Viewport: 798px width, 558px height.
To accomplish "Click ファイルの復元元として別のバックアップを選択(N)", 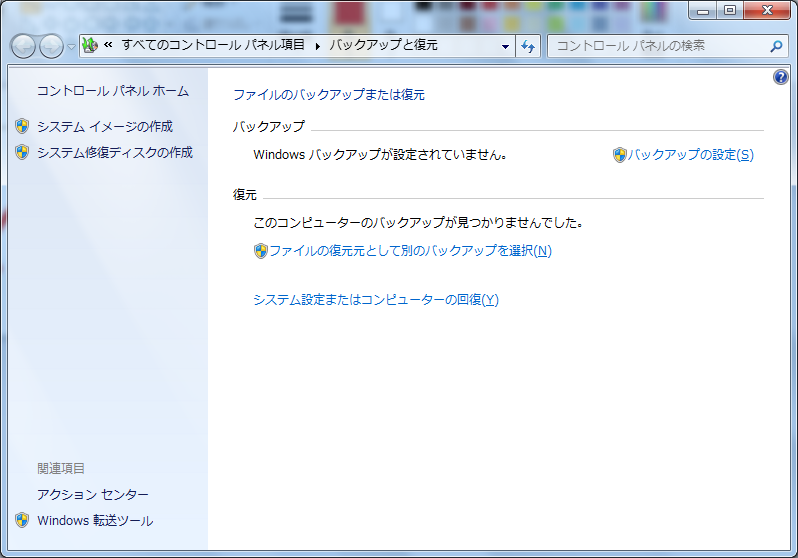I will click(410, 250).
